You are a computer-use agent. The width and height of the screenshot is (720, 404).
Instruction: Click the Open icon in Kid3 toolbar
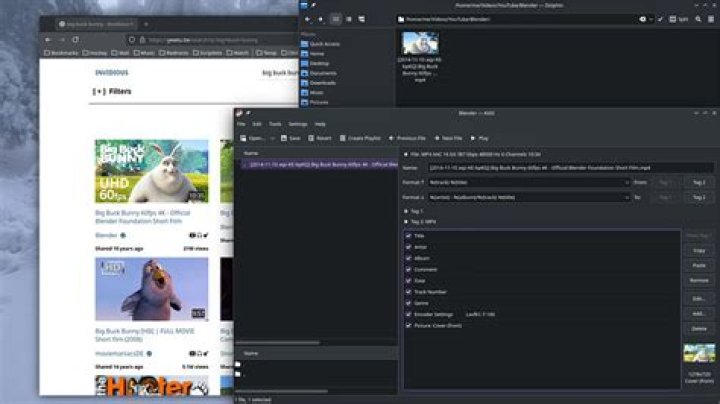252,138
